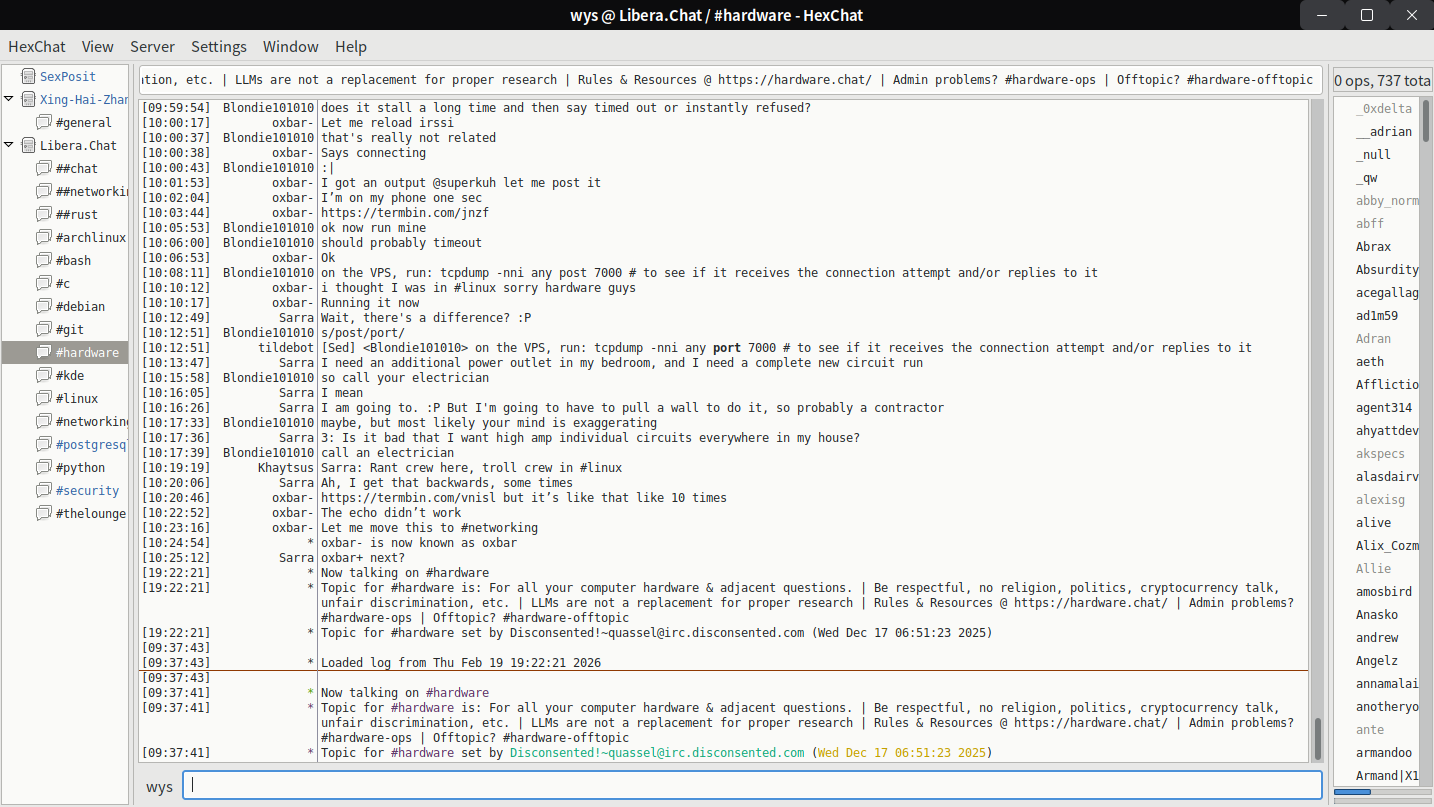Click the channel icon beside #bash

(x=43, y=260)
